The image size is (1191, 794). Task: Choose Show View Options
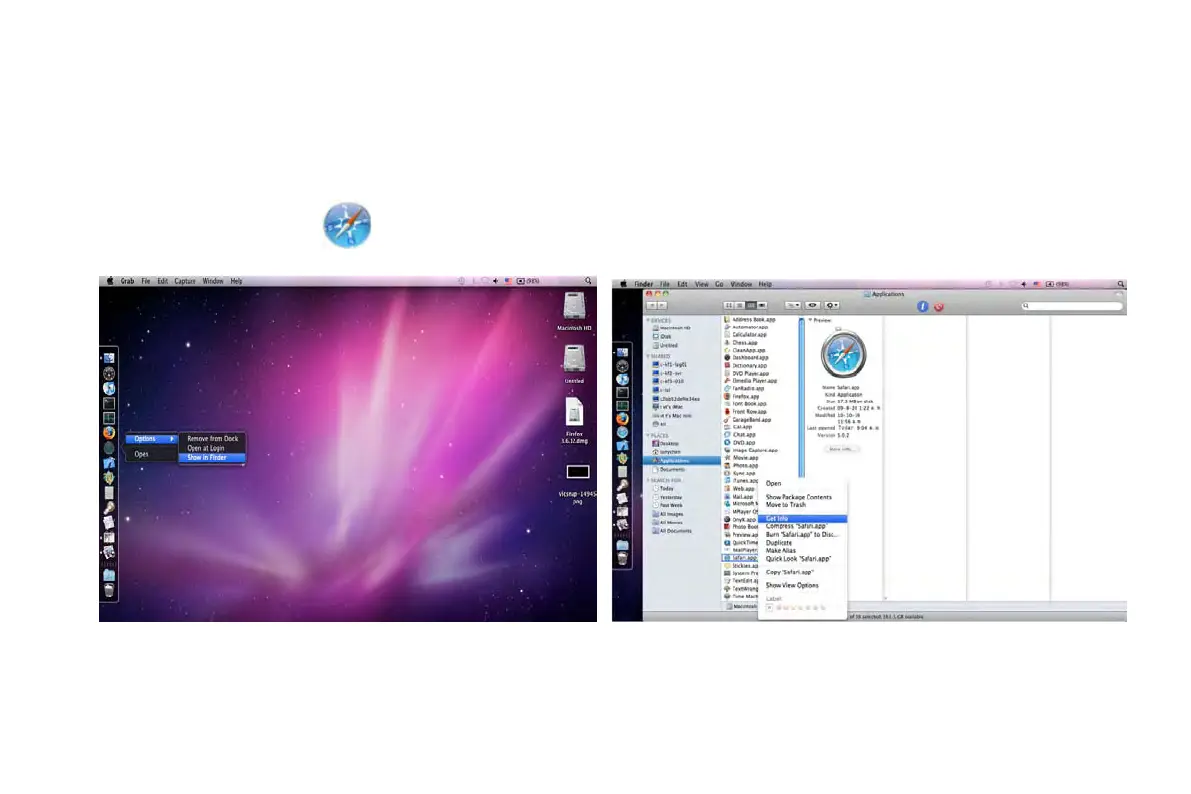pos(792,586)
